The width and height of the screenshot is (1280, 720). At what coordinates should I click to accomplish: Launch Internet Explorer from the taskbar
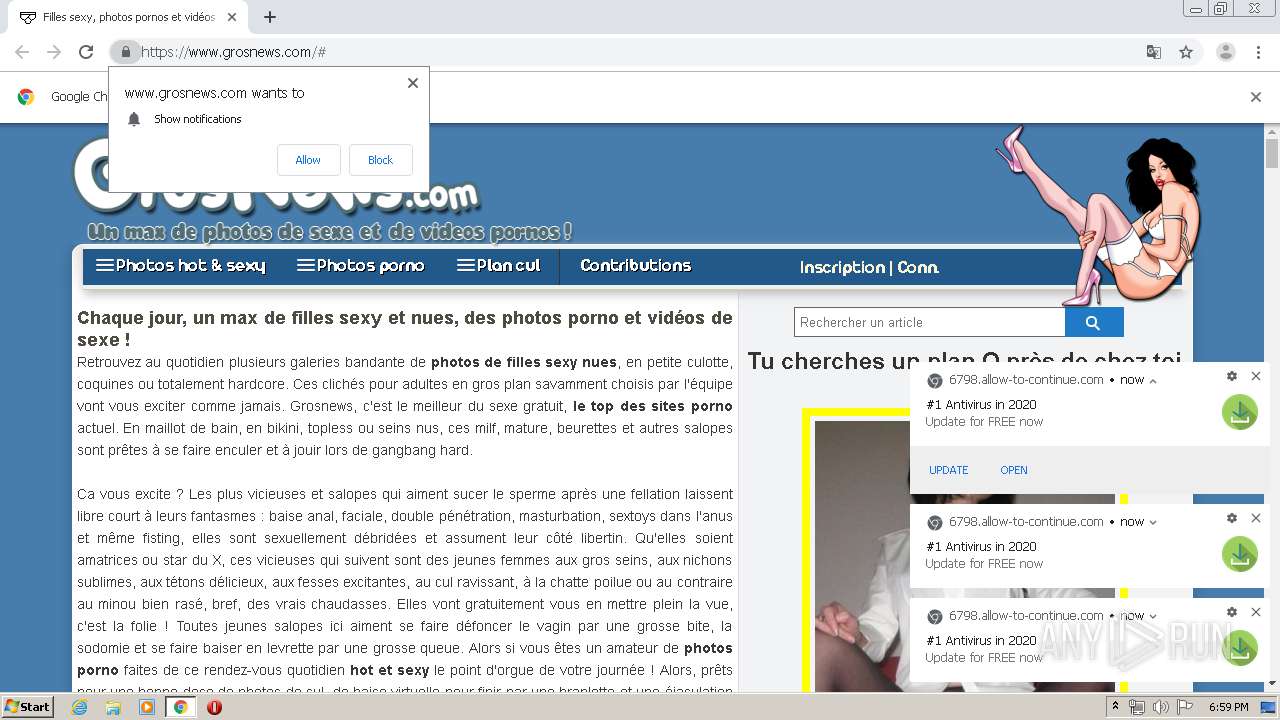(80, 707)
